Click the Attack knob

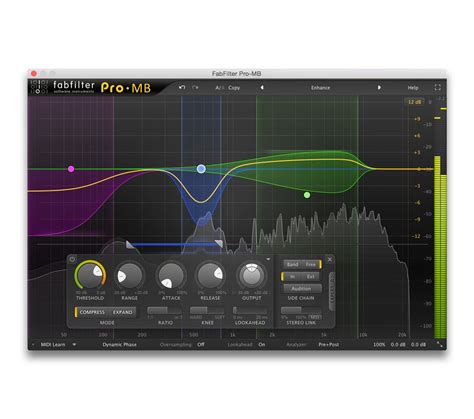171,276
